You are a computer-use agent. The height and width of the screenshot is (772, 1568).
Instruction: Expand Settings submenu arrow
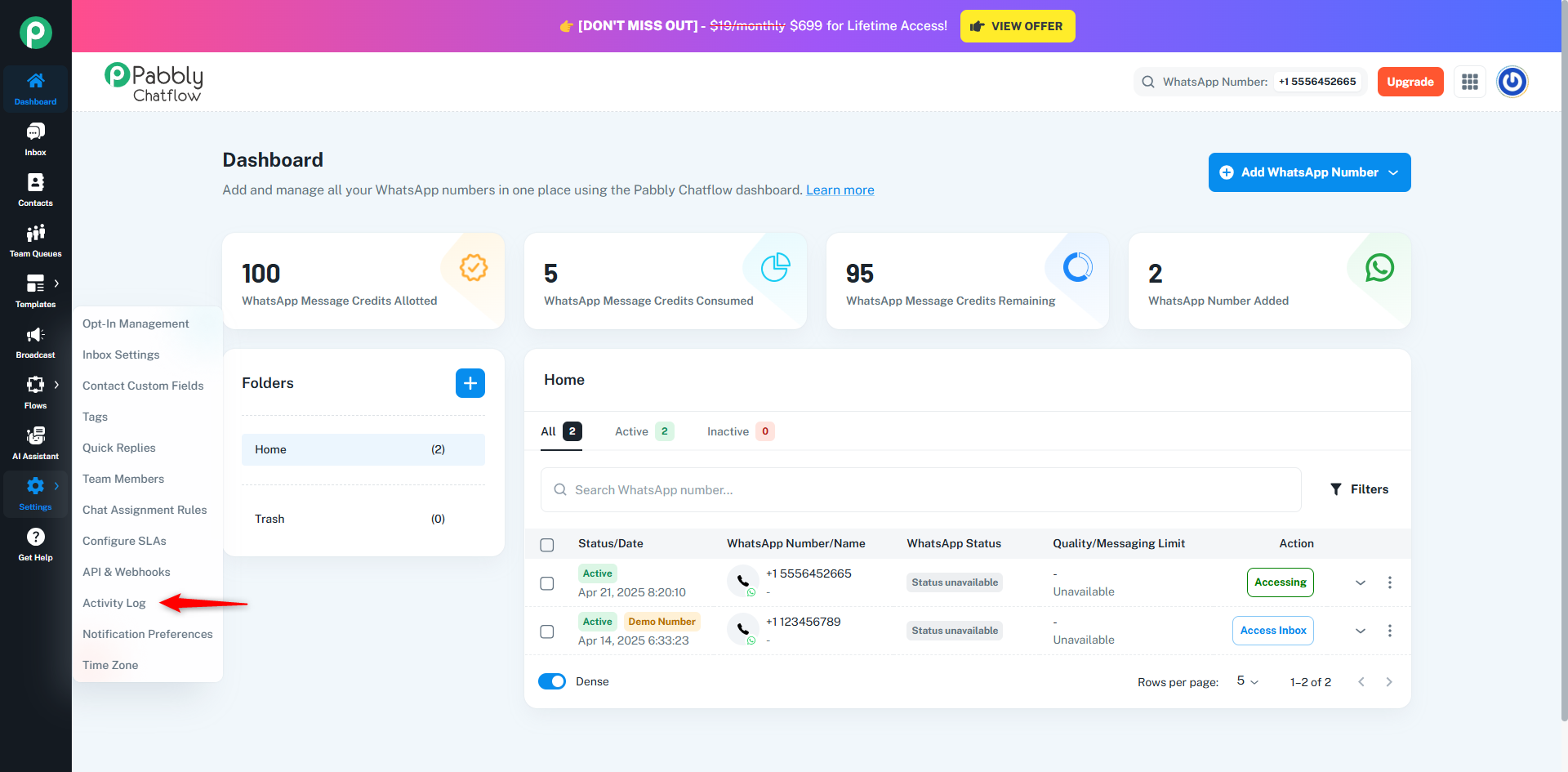56,486
